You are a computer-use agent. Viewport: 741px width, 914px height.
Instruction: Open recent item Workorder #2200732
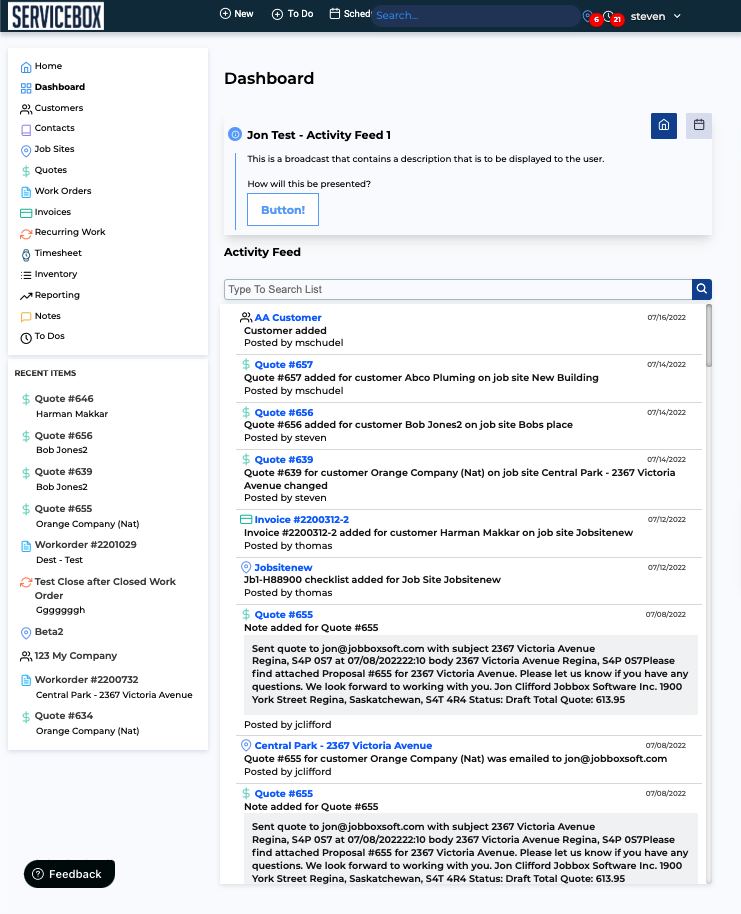[86, 680]
